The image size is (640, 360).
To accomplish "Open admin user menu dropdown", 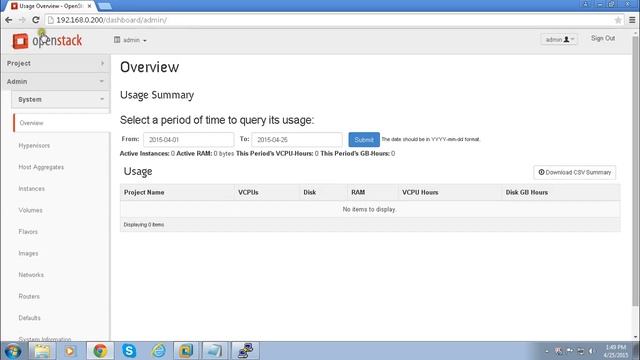I will [559, 39].
